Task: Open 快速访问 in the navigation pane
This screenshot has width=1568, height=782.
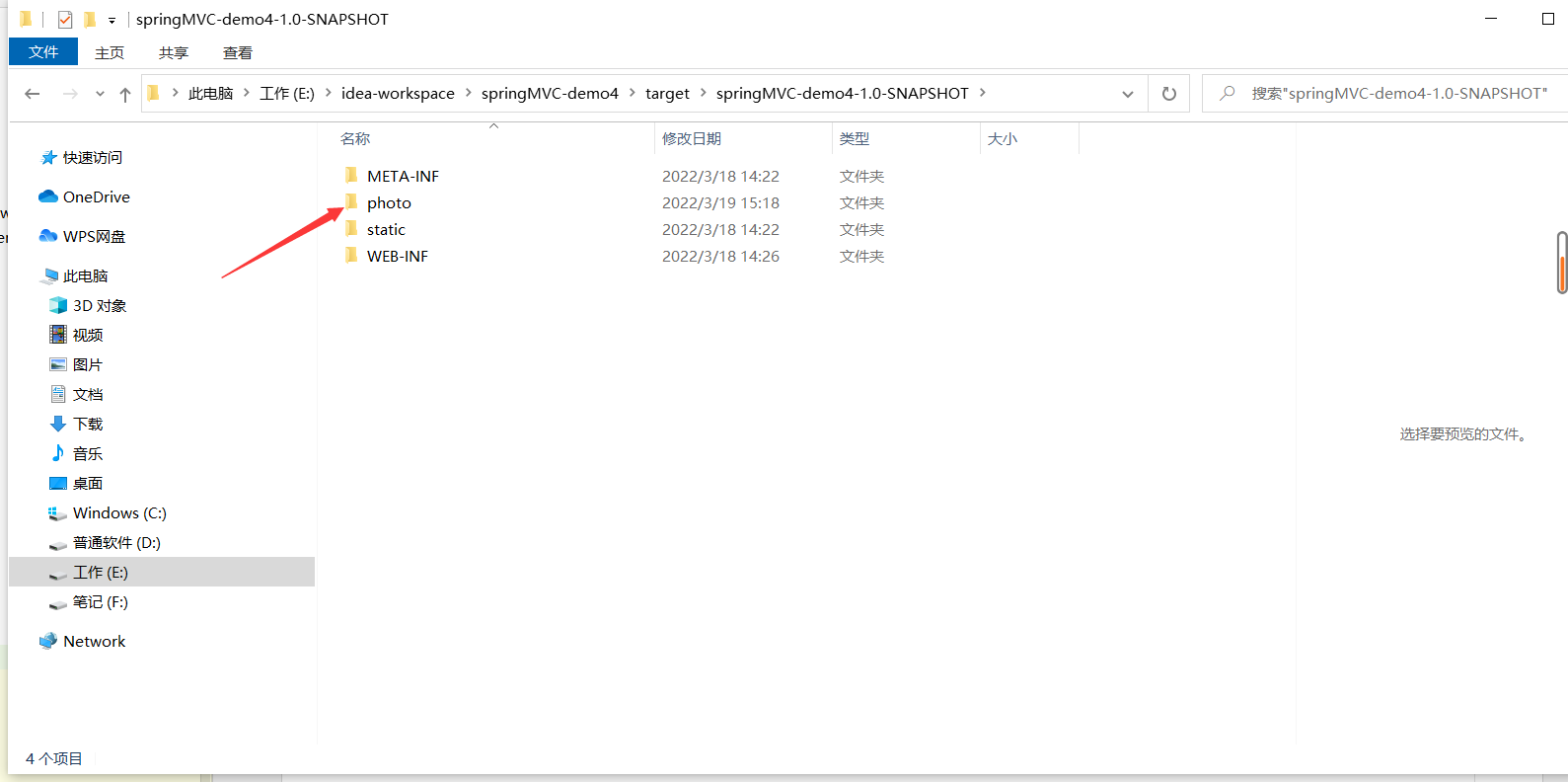Action: click(x=93, y=157)
